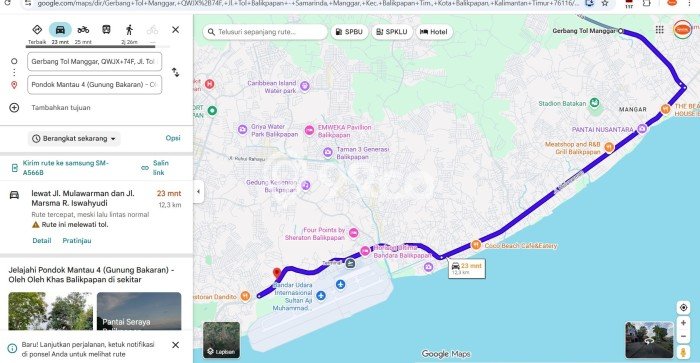700x363 pixels.
Task: Choose the cycling travel mode
Action: click(x=152, y=30)
